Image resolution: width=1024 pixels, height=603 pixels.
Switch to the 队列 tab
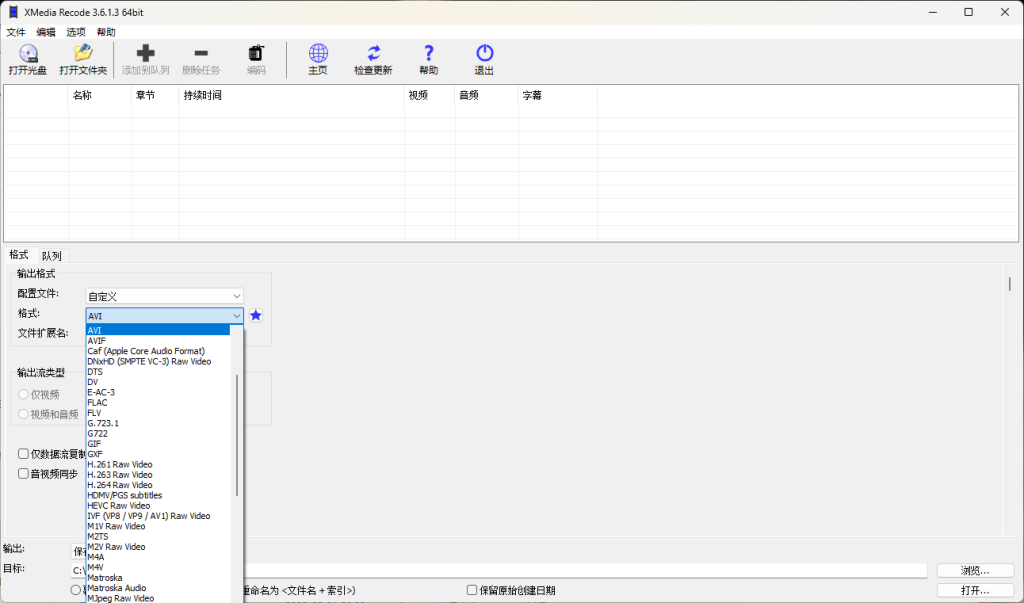51,256
